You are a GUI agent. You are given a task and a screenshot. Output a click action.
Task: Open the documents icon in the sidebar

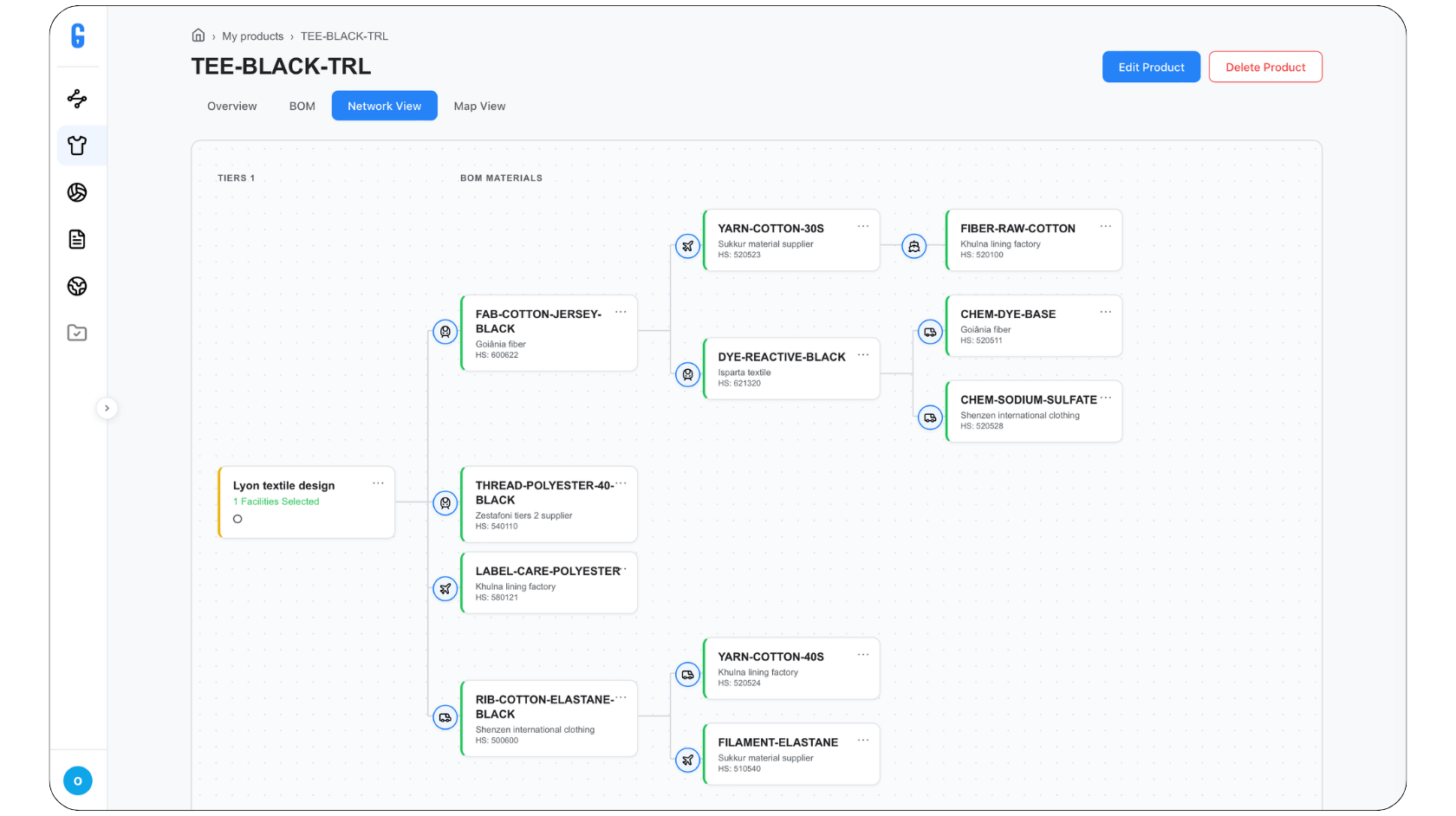click(x=77, y=239)
